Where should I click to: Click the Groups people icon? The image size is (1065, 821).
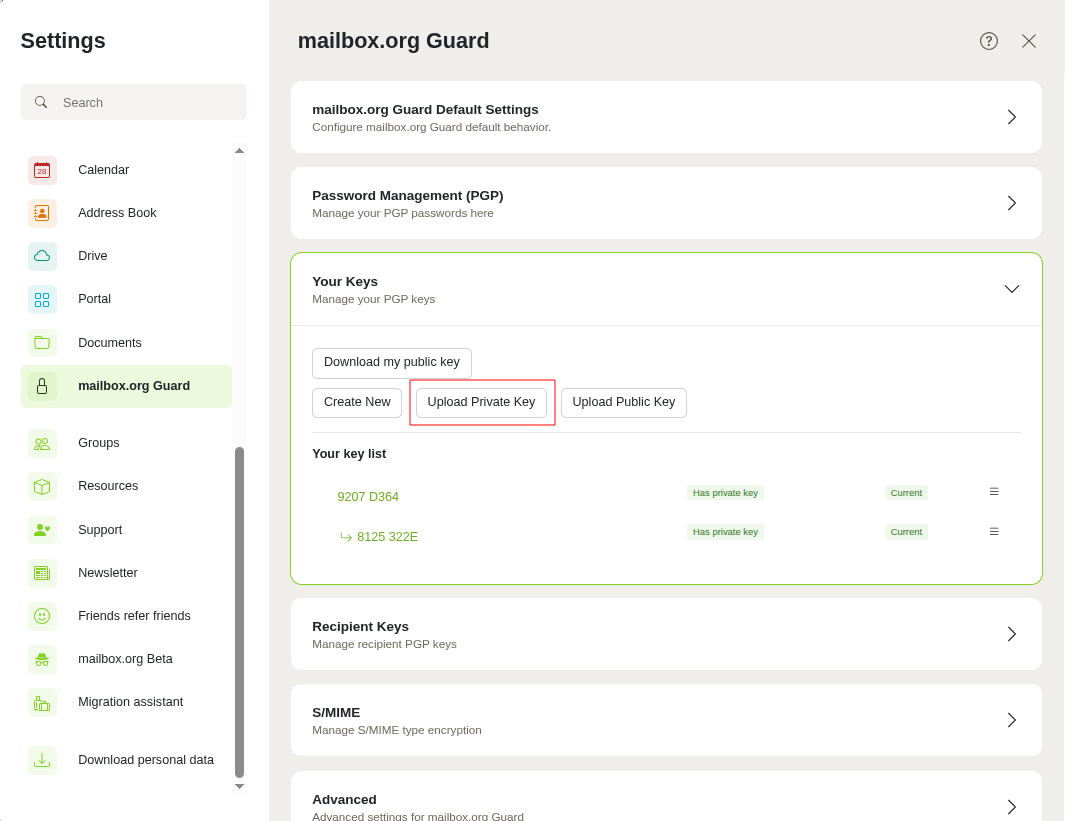[x=42, y=443]
